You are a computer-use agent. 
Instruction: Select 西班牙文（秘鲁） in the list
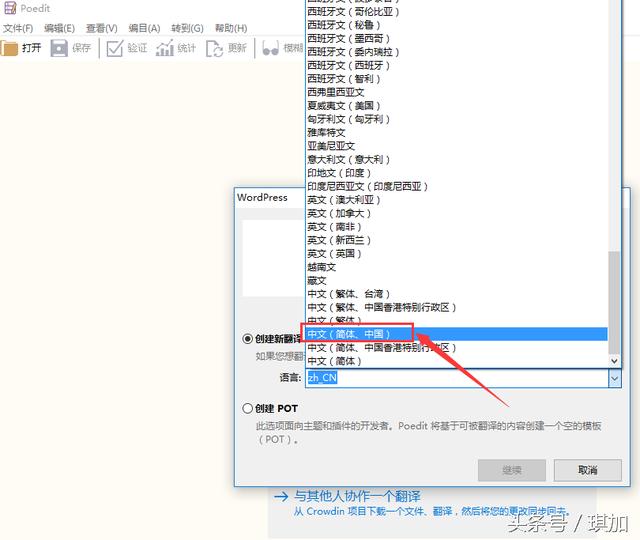[457, 24]
